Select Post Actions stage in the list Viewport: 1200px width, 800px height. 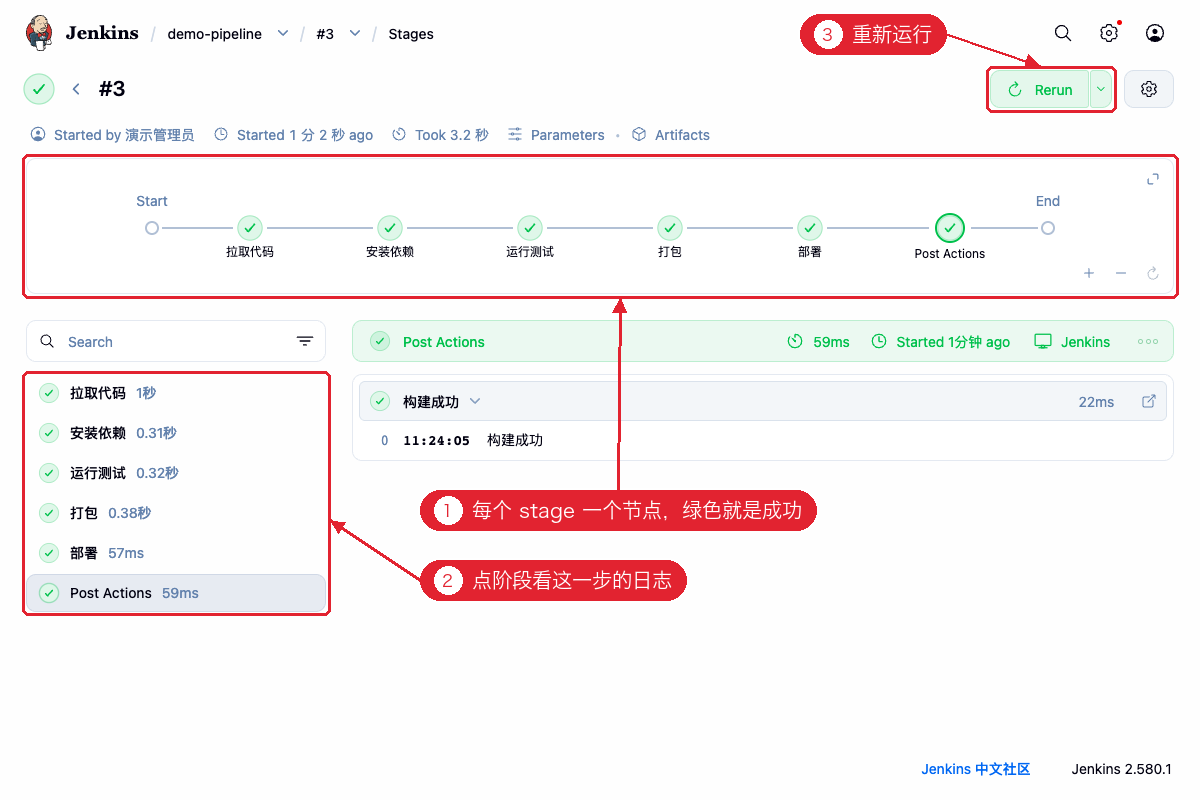[176, 593]
